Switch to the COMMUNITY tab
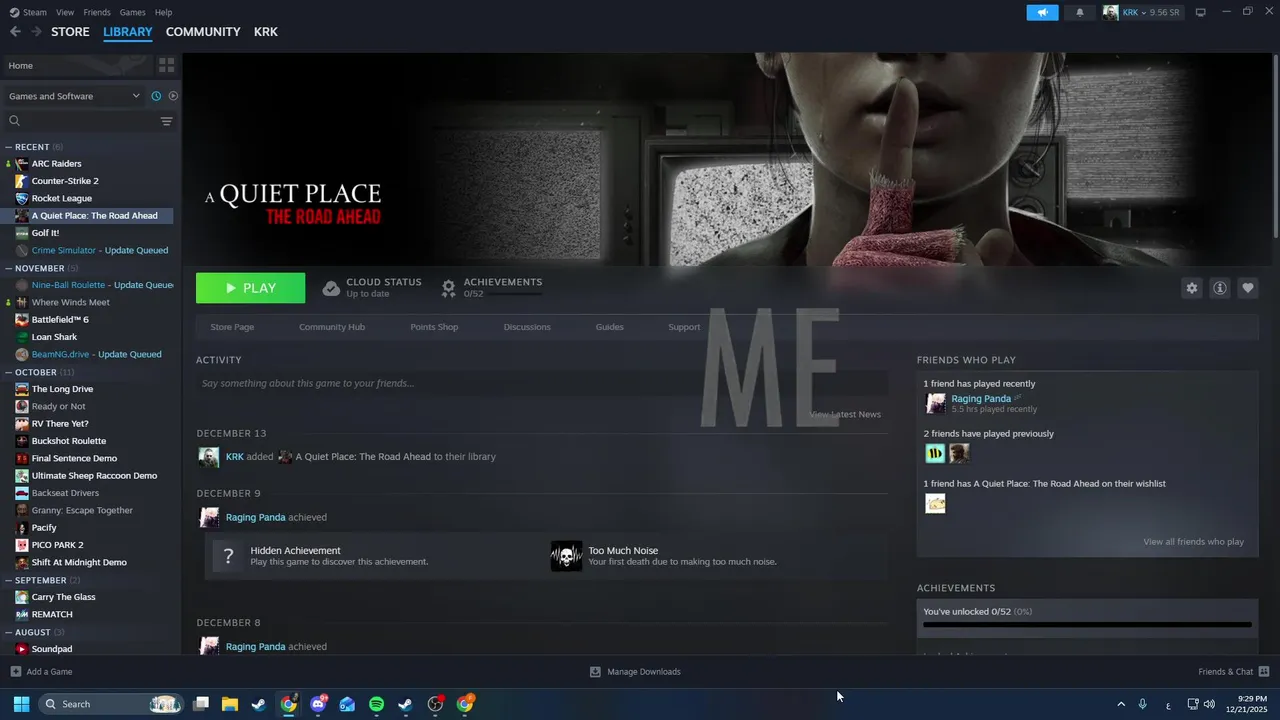The width and height of the screenshot is (1280, 720). click(203, 32)
